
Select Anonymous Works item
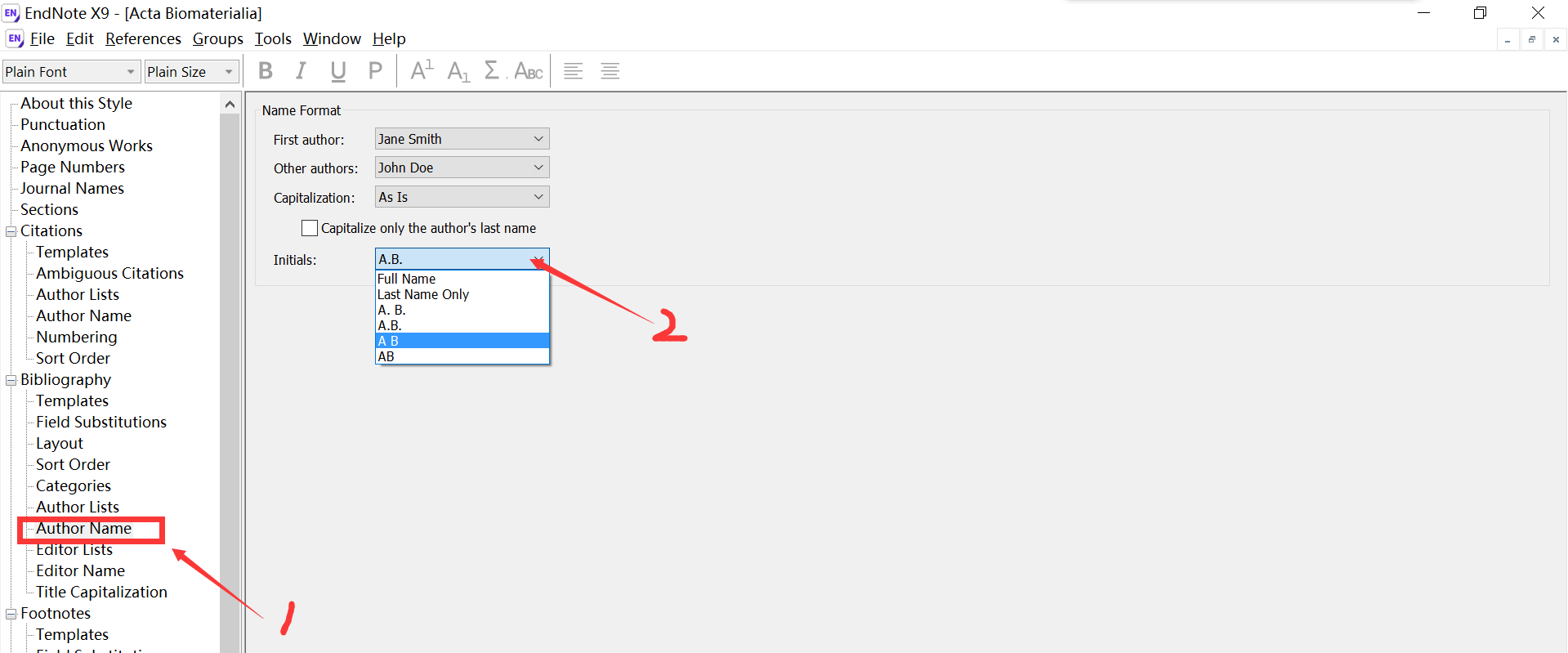pos(87,145)
